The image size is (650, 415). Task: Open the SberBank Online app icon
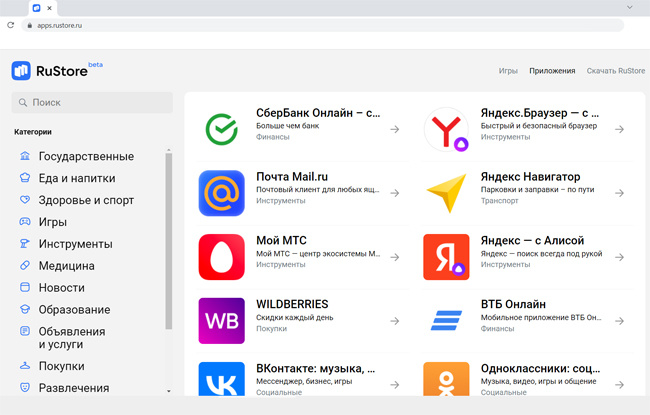222,129
